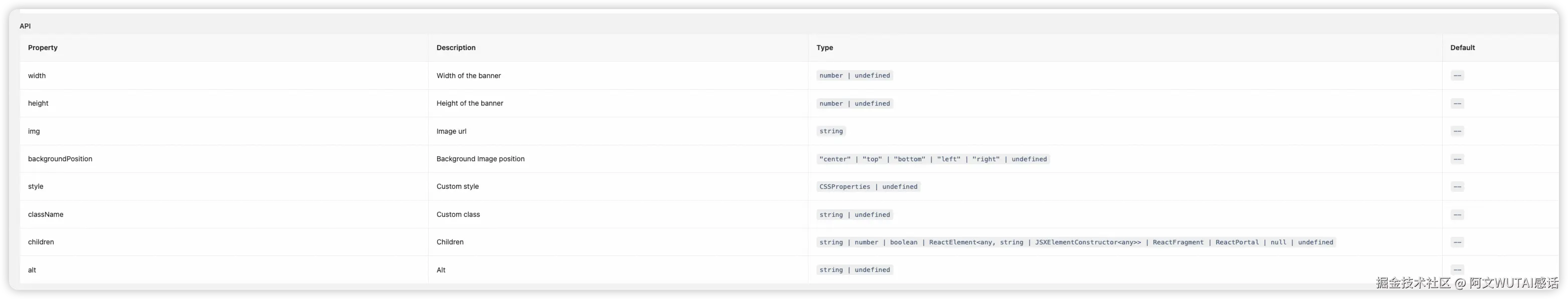Click the Default column header
1568x299 pixels.
click(1462, 48)
